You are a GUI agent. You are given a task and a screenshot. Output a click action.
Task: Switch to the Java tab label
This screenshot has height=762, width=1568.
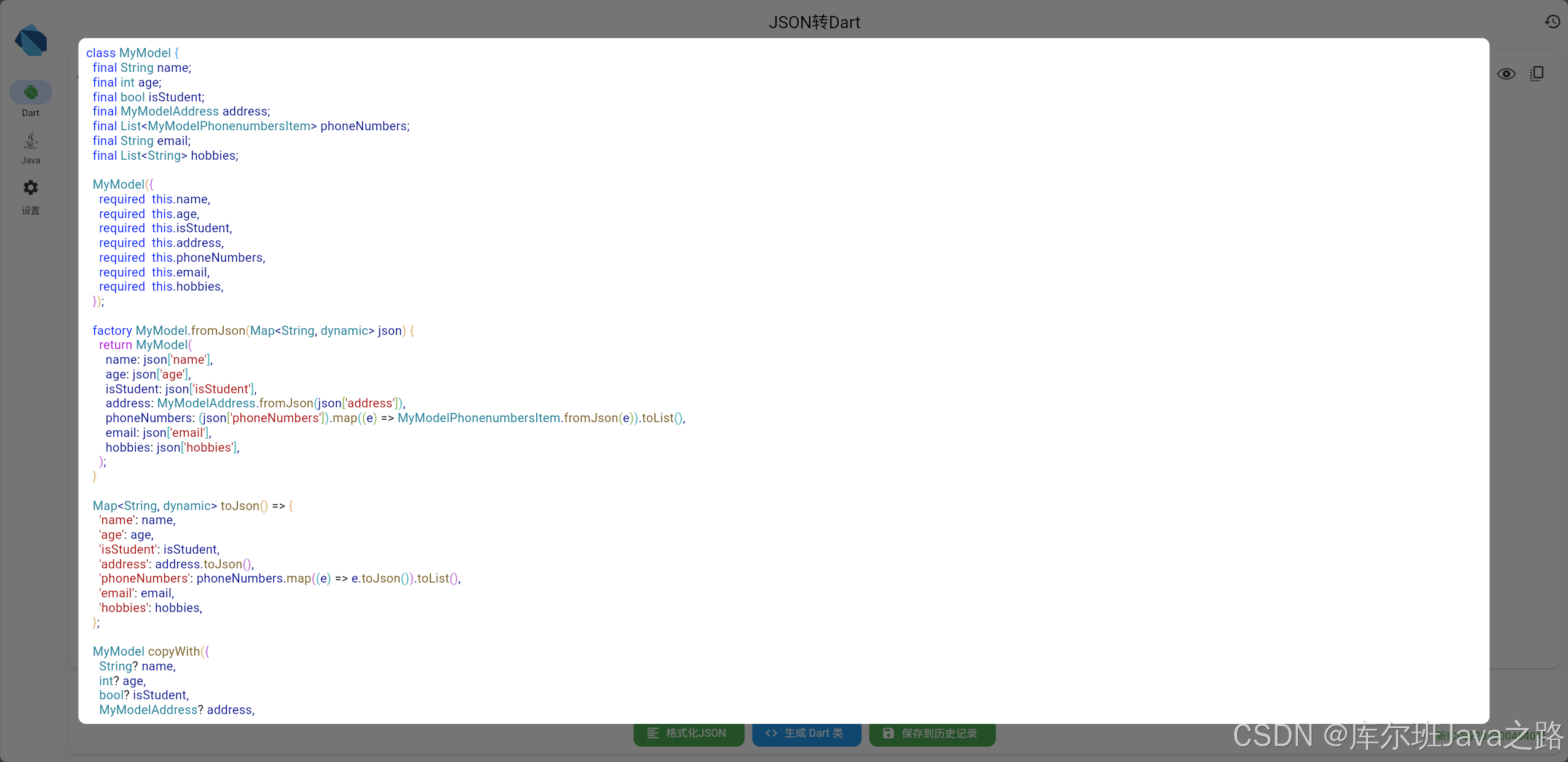[31, 160]
